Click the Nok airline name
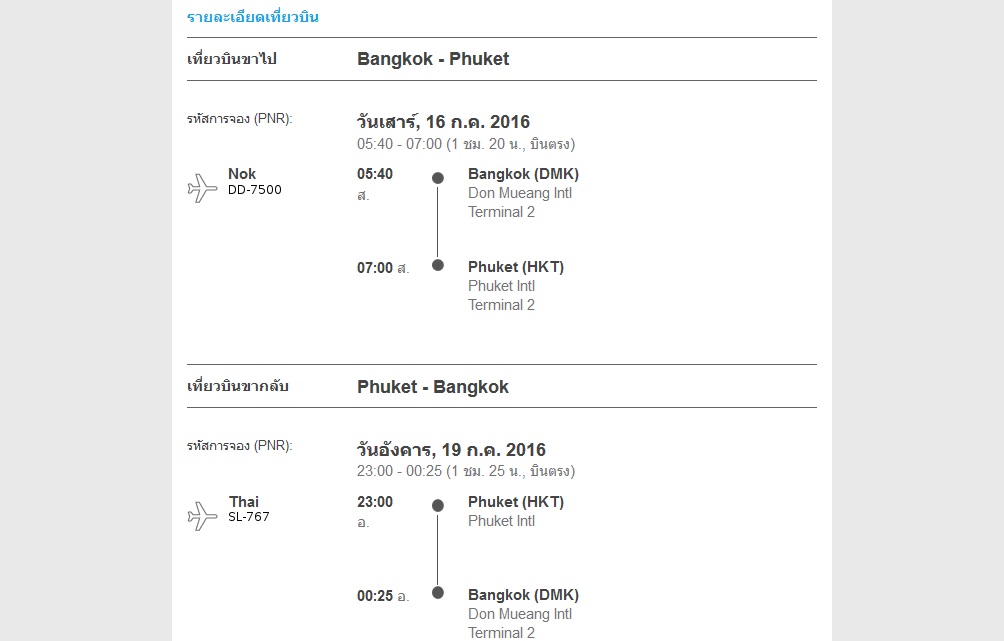 tap(242, 174)
